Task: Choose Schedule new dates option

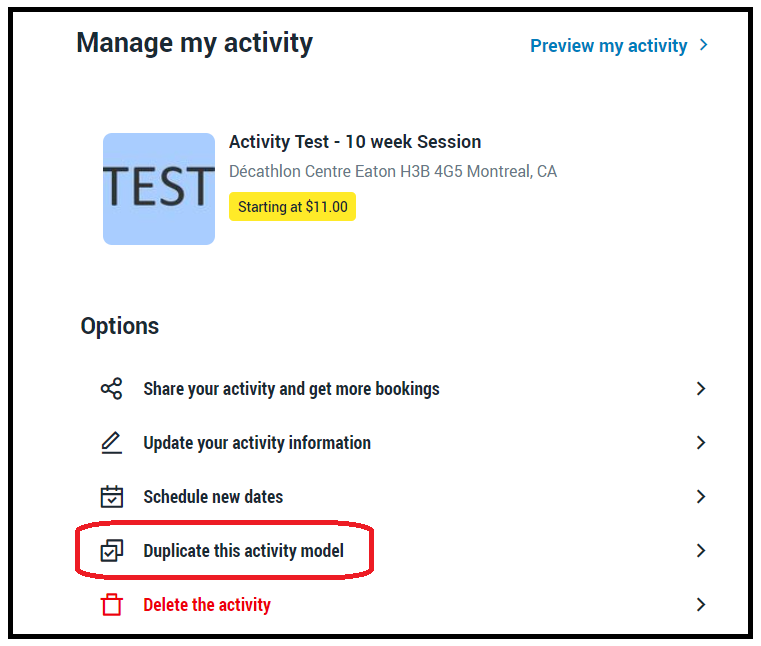Action: (213, 497)
